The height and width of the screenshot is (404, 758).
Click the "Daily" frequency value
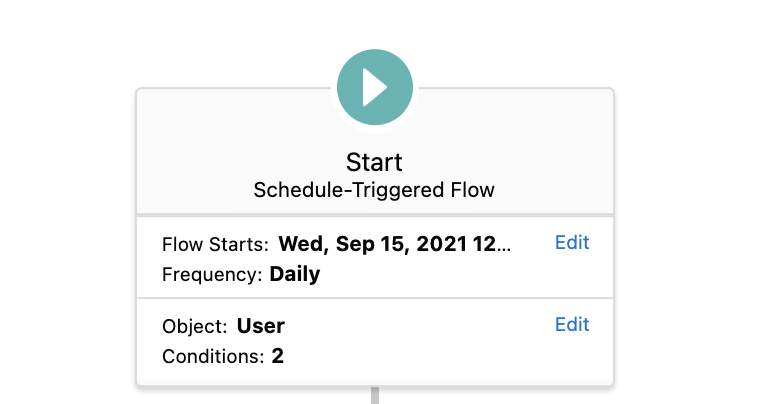pos(295,273)
